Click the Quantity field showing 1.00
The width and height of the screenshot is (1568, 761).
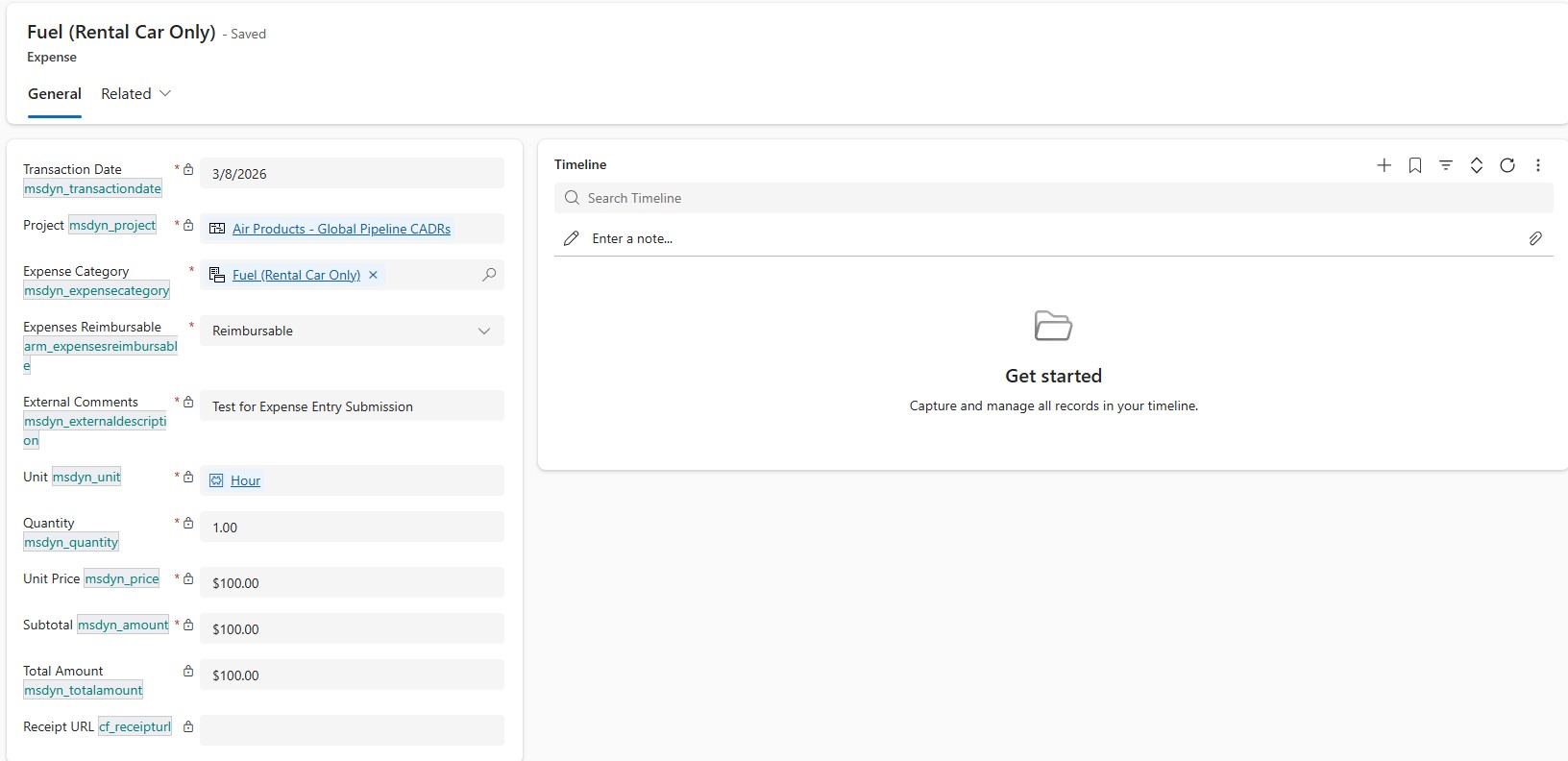(352, 527)
